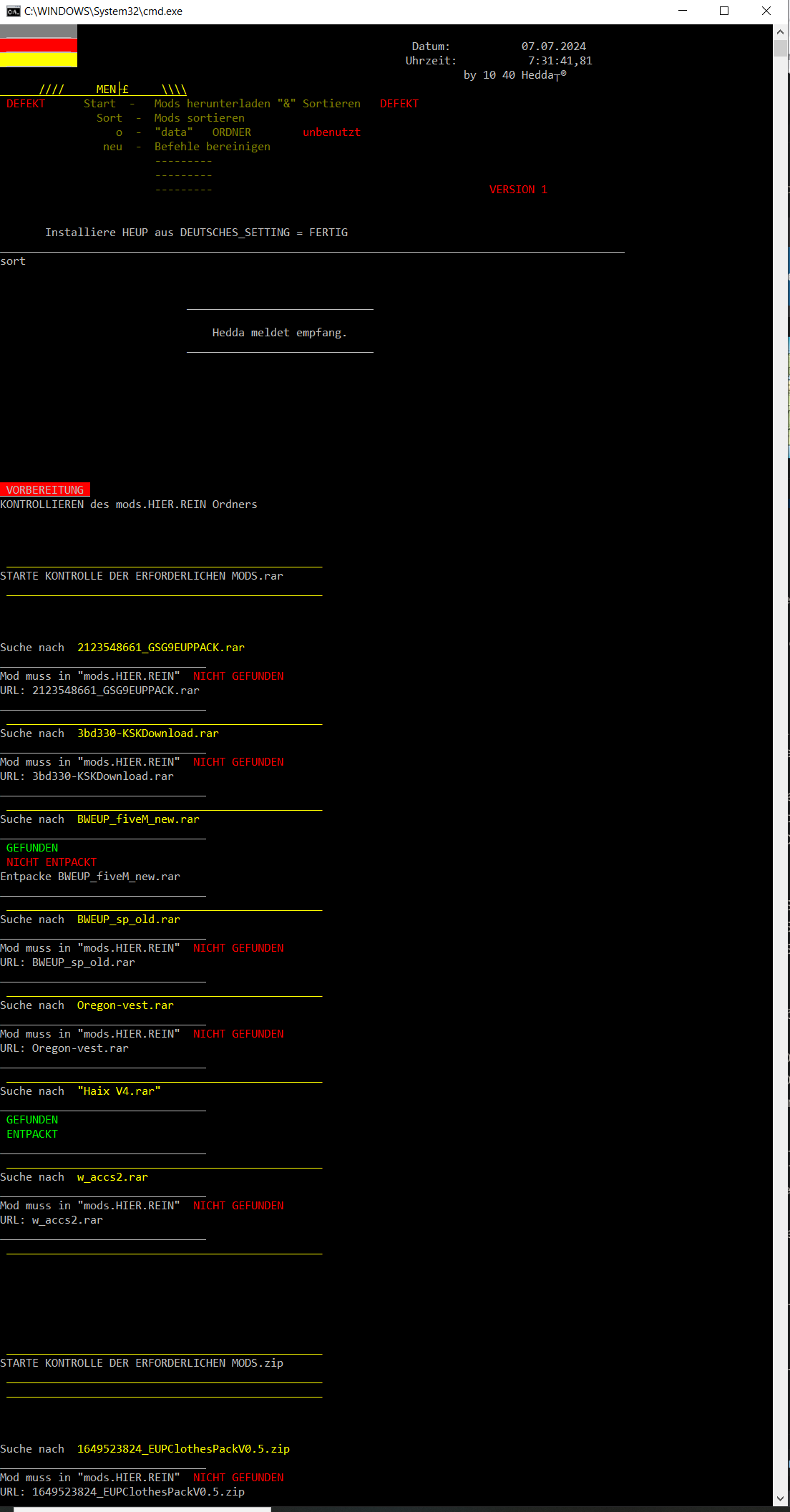
Task: Click the cmd.exe icon in title bar
Action: (x=13, y=11)
